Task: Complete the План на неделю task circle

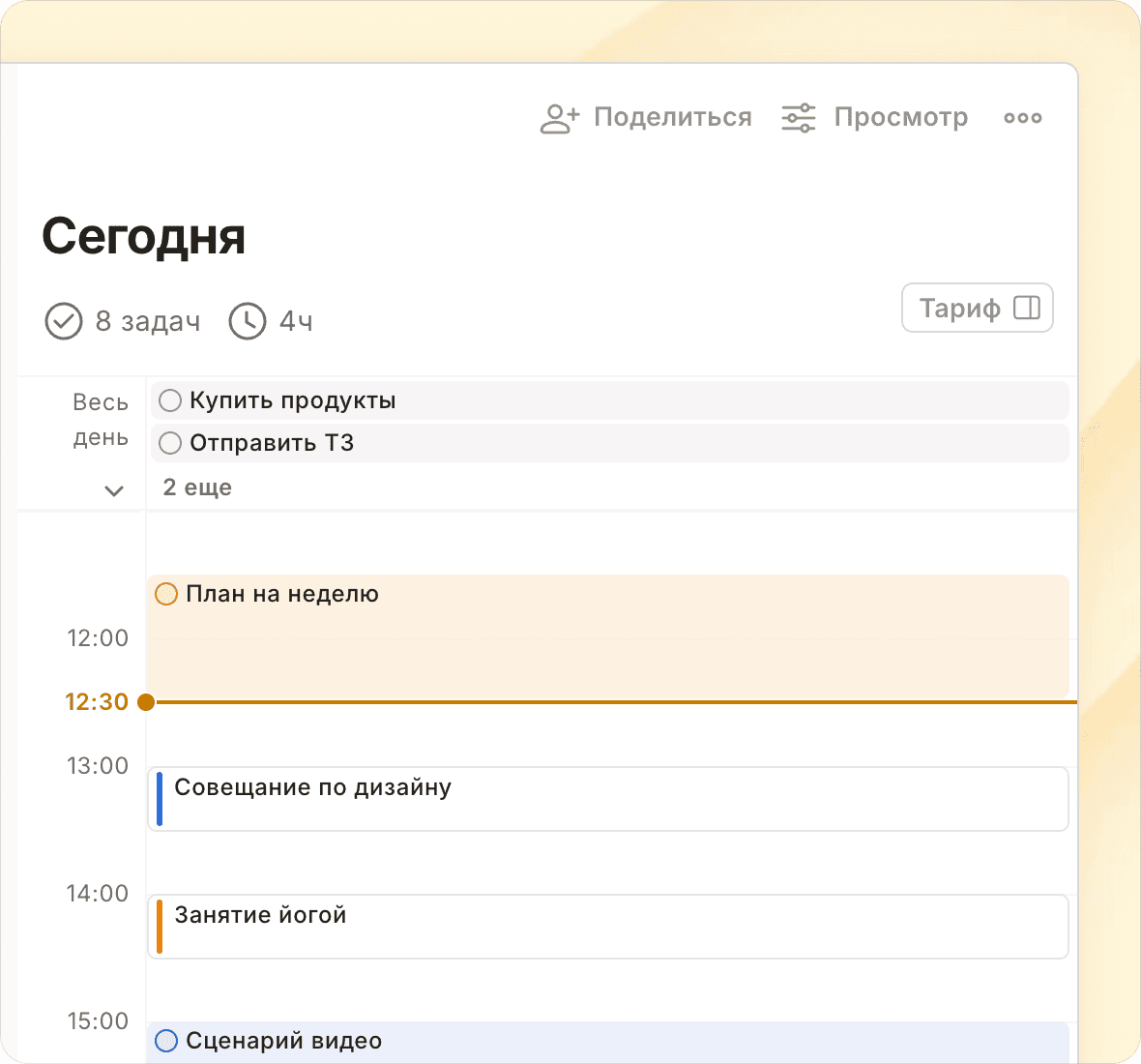Action: (x=166, y=594)
